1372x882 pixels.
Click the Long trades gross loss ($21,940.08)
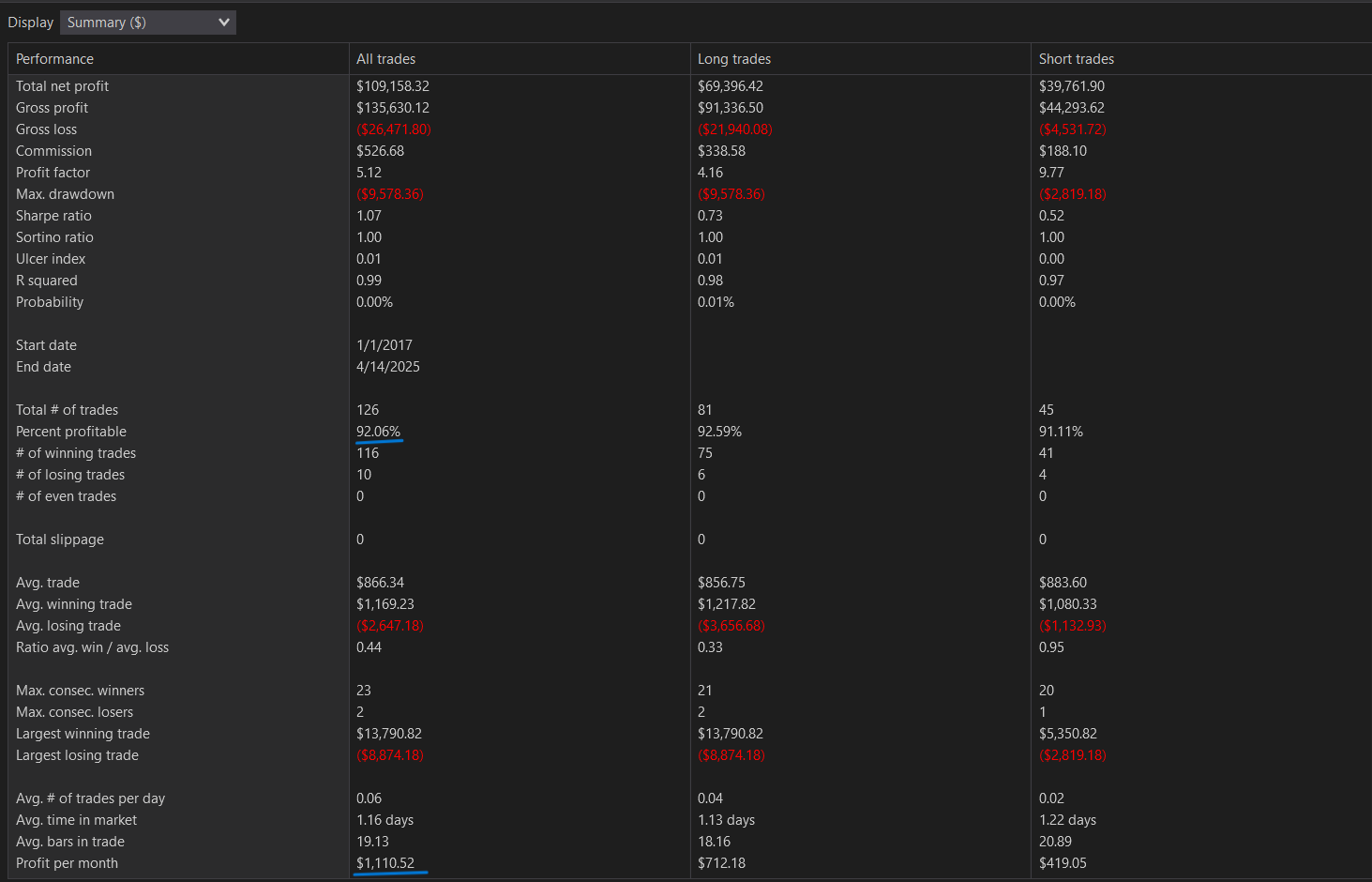coord(734,129)
